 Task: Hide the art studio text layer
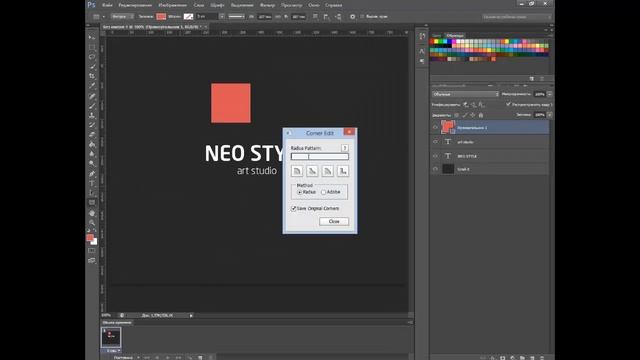435,142
